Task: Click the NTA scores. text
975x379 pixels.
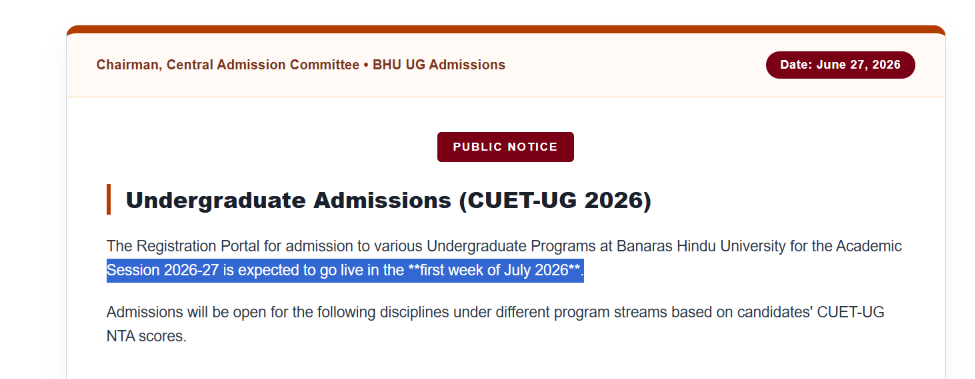Action: (147, 337)
